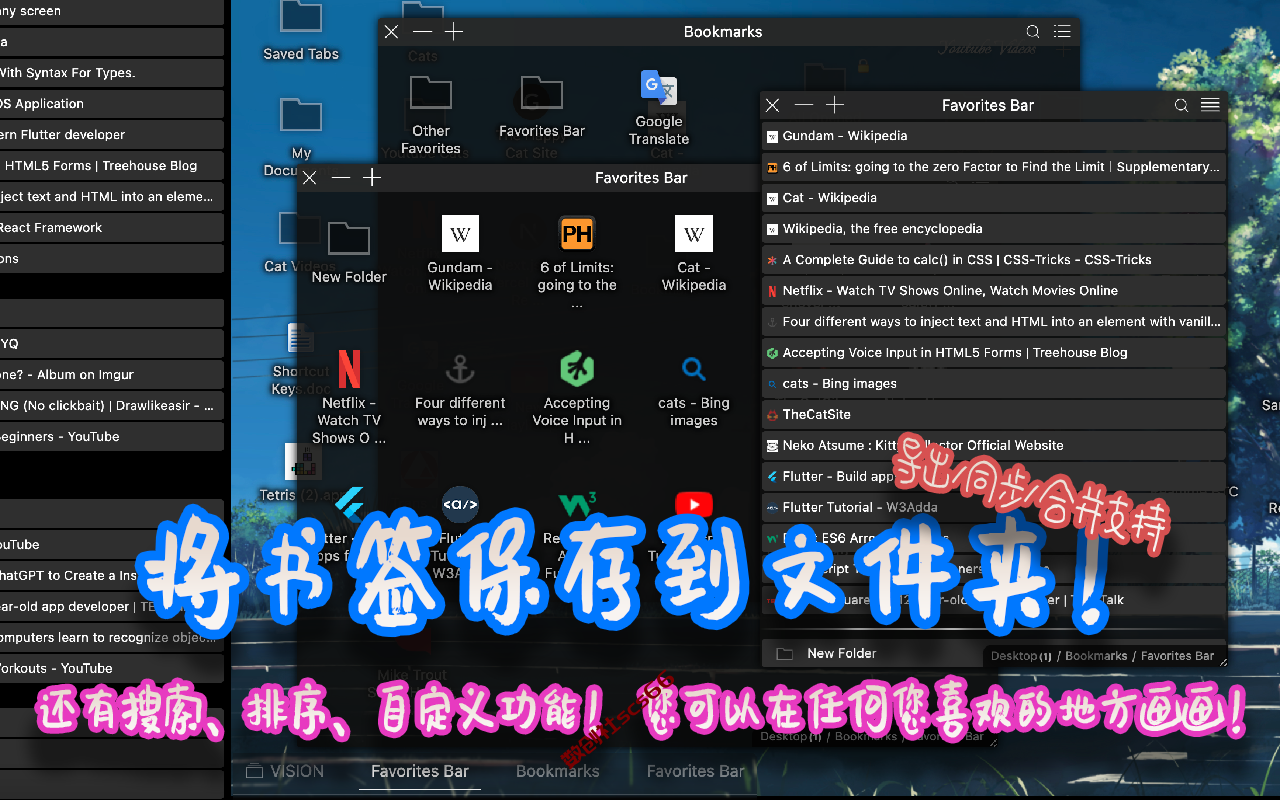The width and height of the screenshot is (1280, 800).
Task: Click the plus button in Bookmarks window title bar
Action: [x=454, y=32]
